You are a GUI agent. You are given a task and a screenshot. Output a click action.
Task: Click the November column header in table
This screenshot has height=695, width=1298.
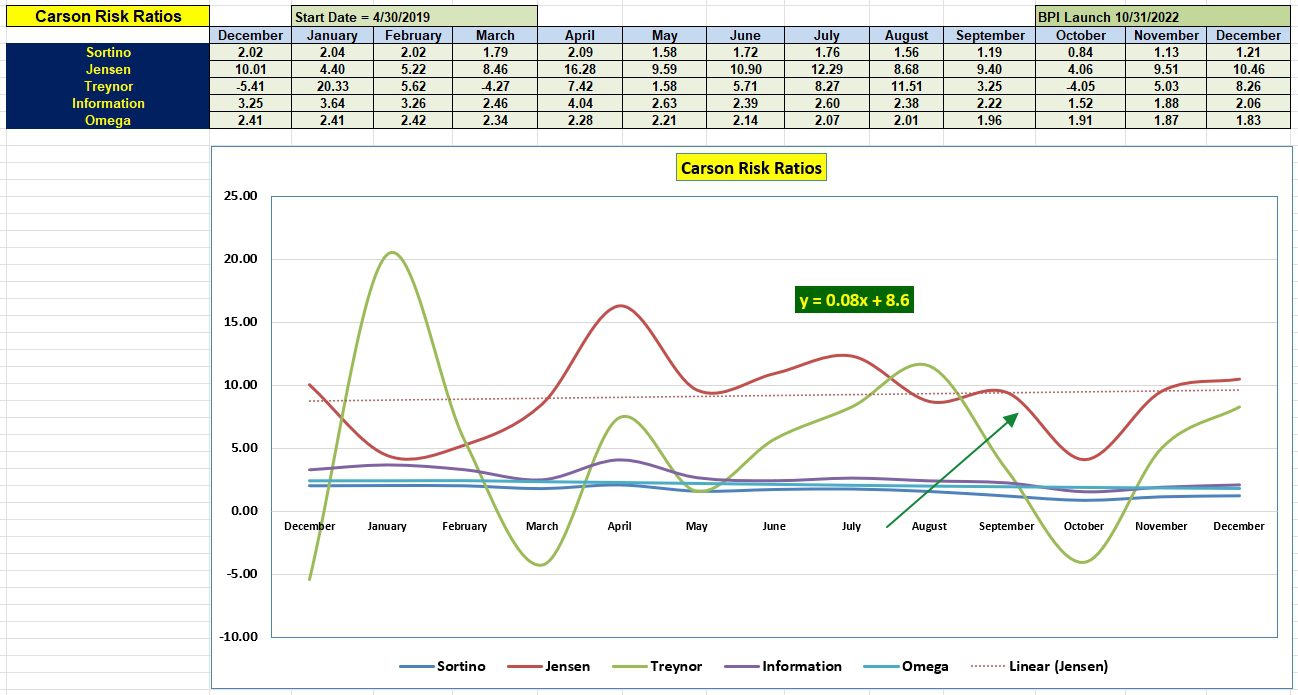1166,35
